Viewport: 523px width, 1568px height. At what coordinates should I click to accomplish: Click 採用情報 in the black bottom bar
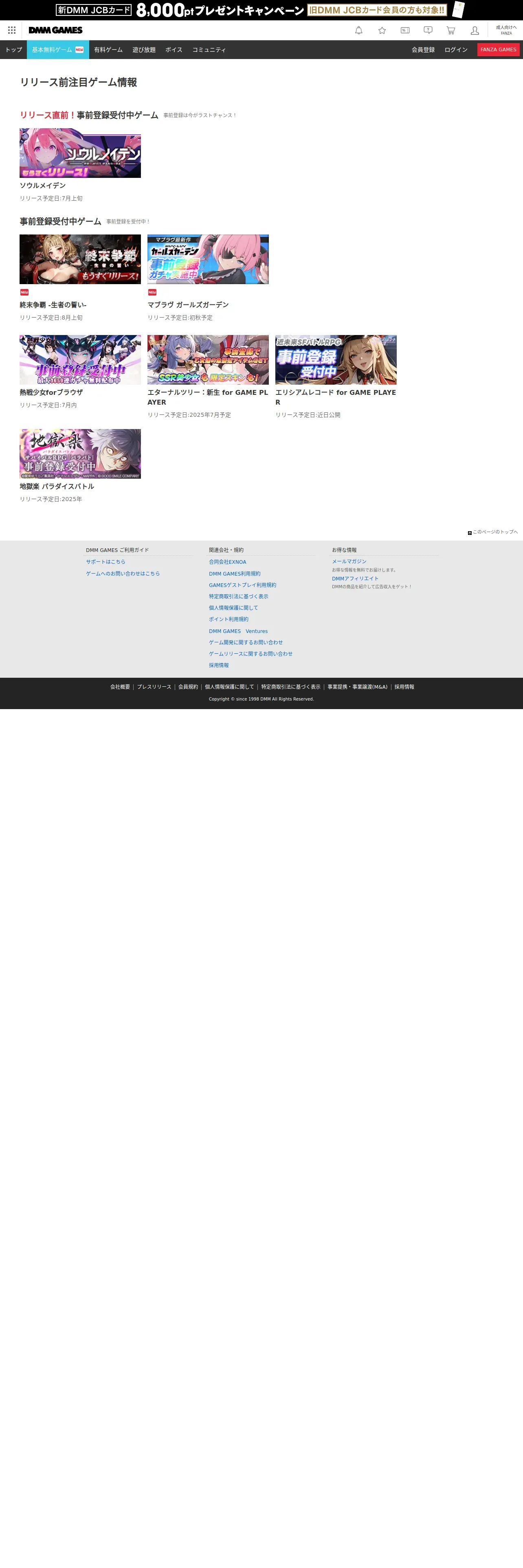click(x=404, y=687)
